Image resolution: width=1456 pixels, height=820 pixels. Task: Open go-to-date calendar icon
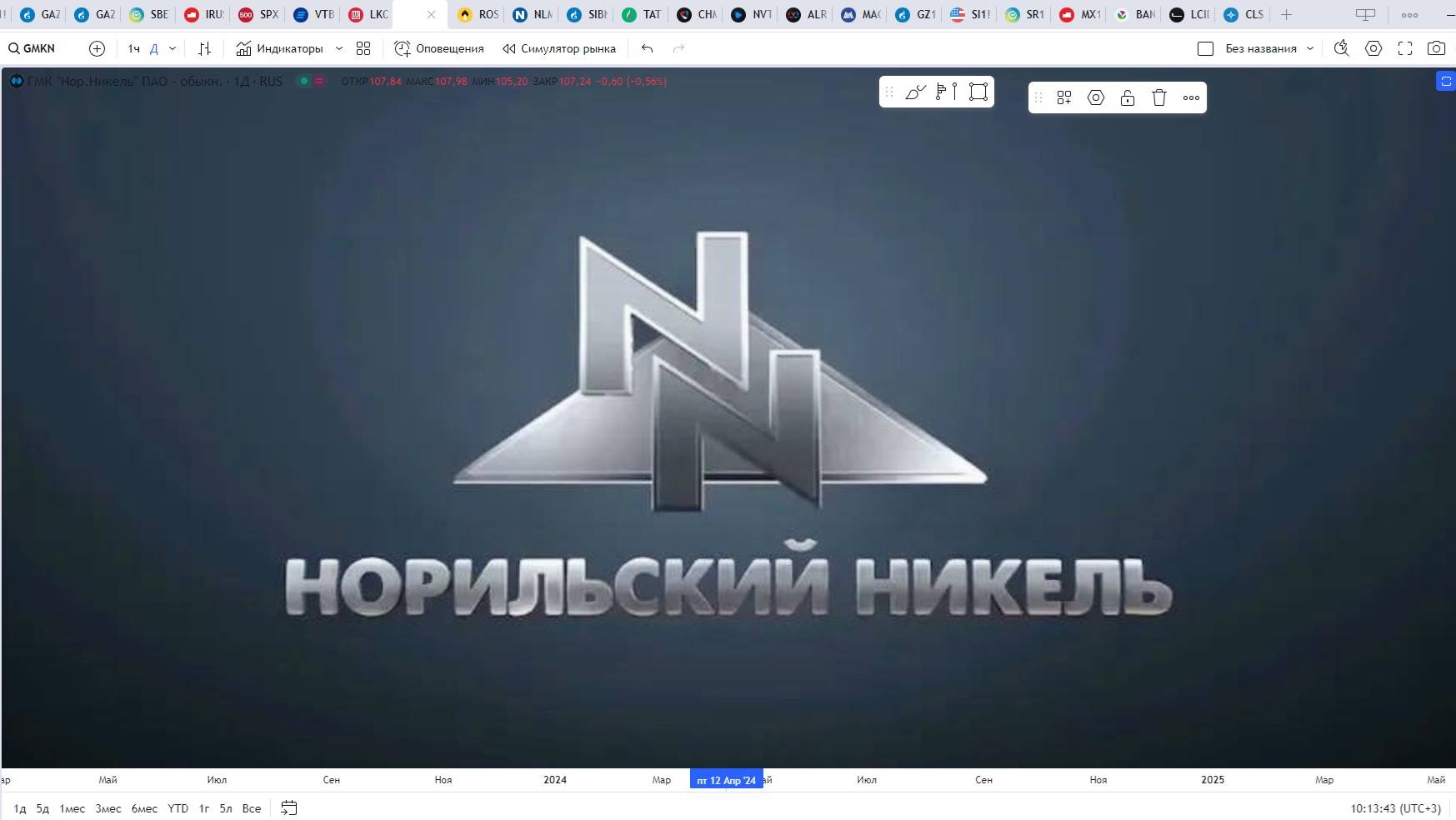click(289, 807)
